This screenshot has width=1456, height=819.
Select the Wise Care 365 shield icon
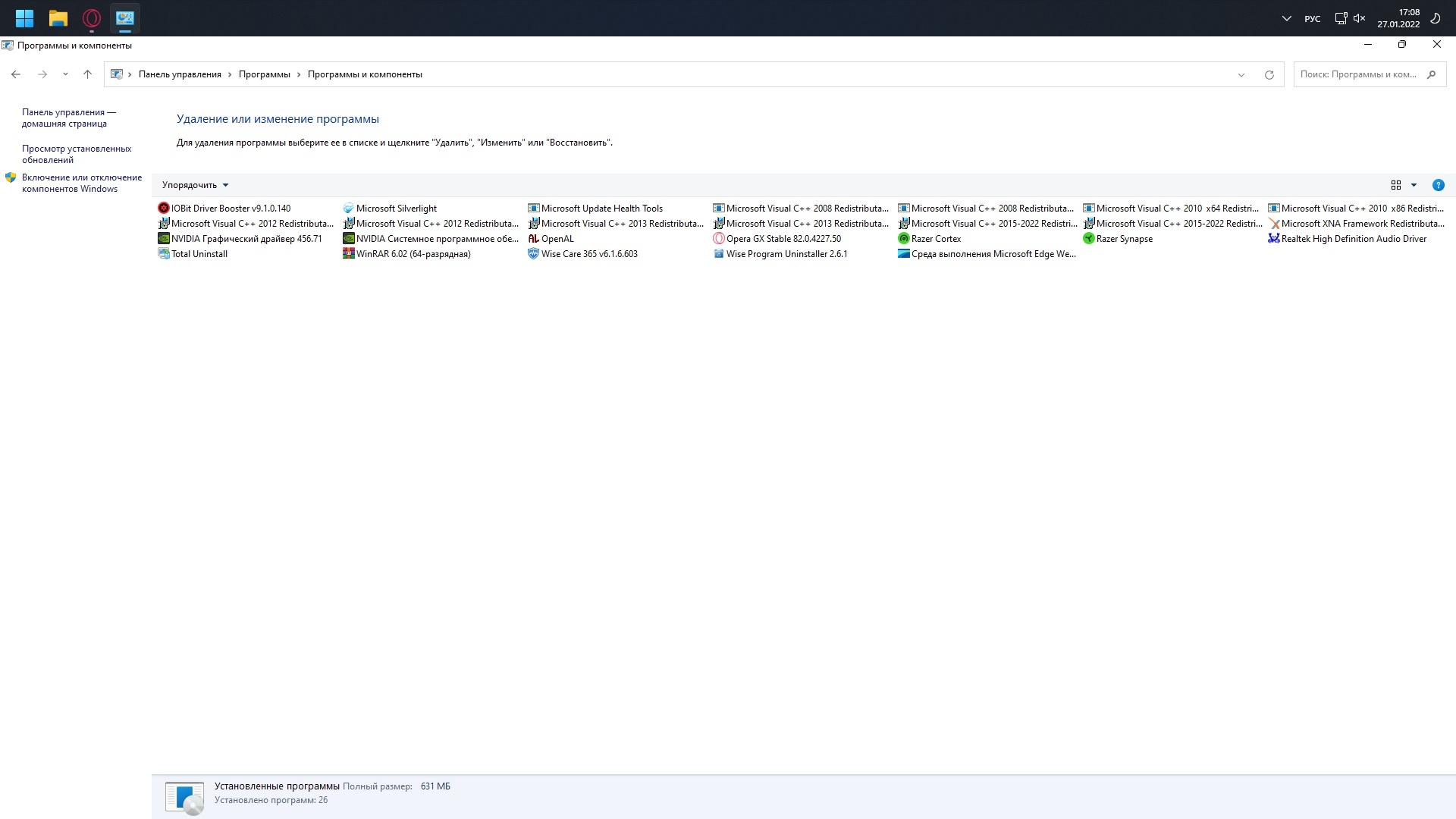(533, 253)
